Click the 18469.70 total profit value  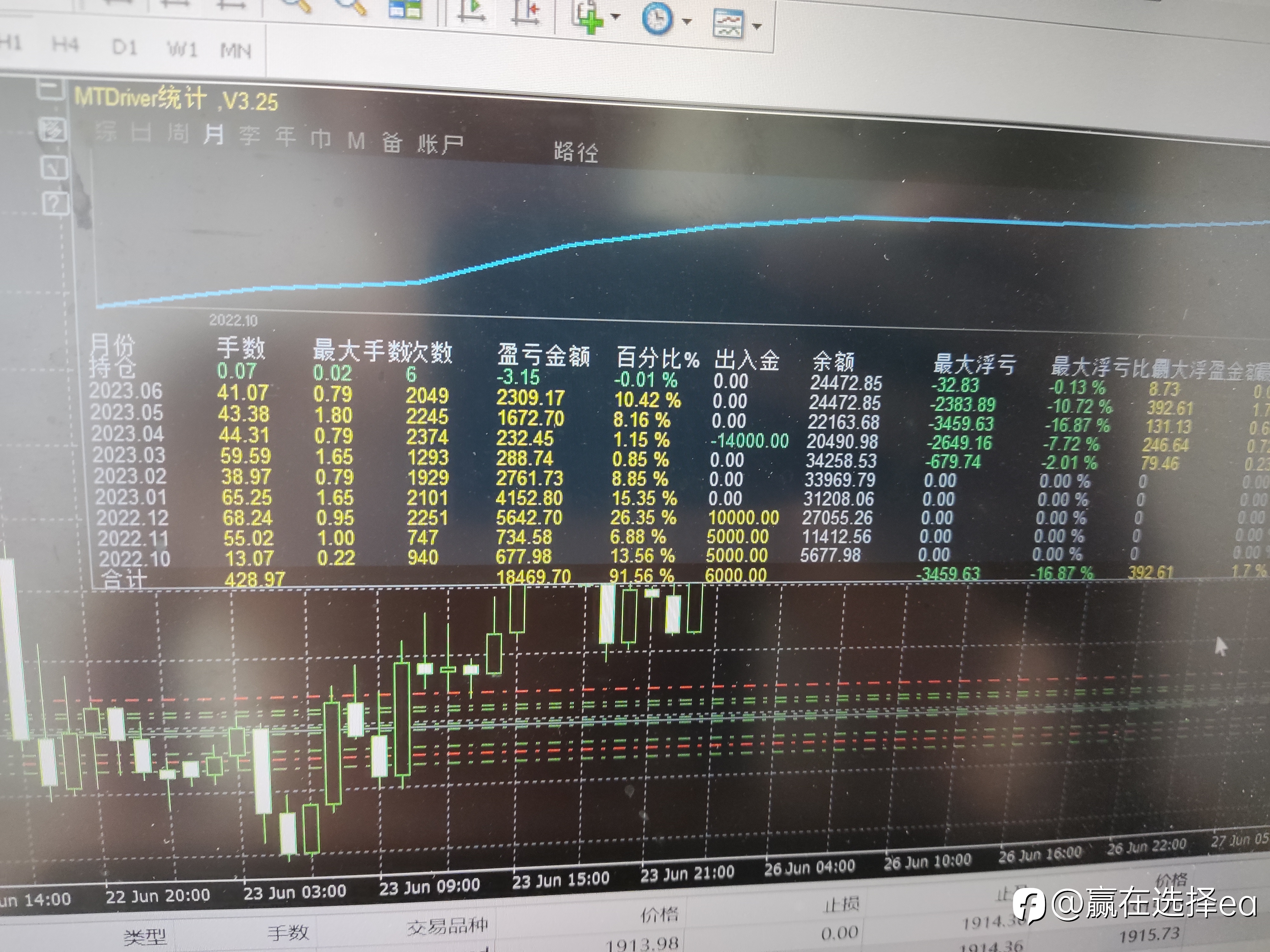(x=534, y=576)
